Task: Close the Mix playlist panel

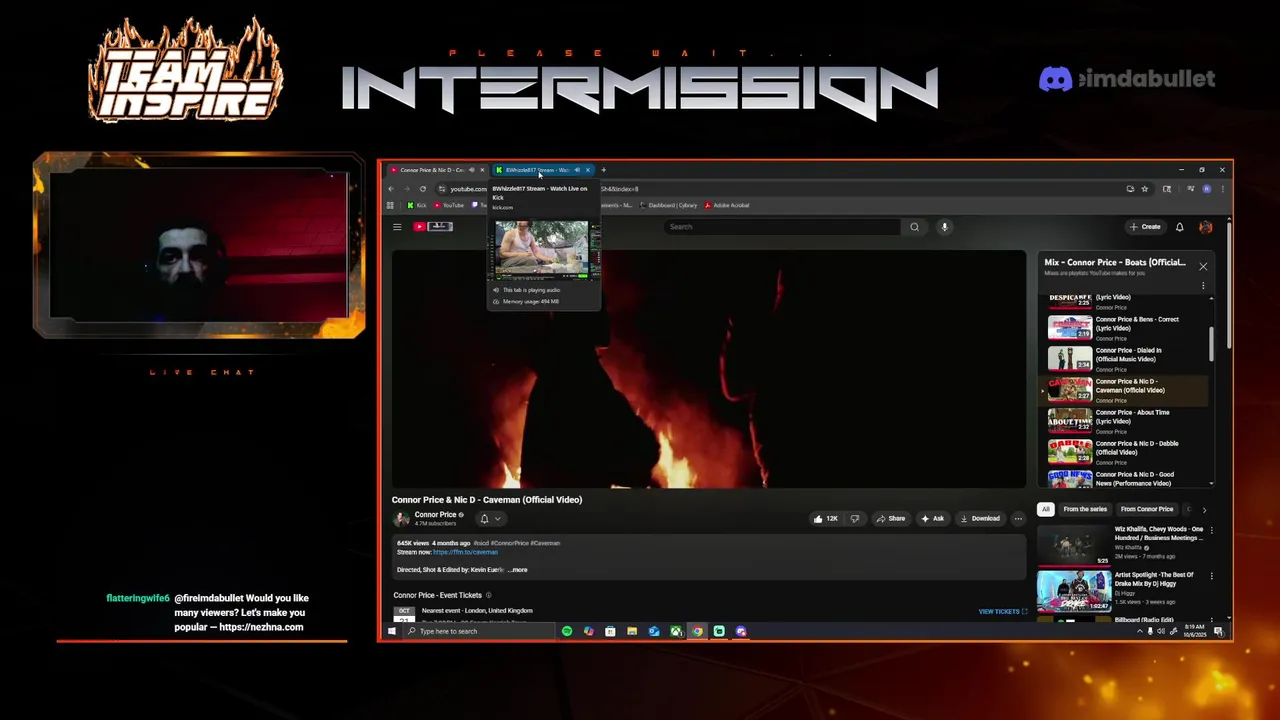Action: point(1203,266)
